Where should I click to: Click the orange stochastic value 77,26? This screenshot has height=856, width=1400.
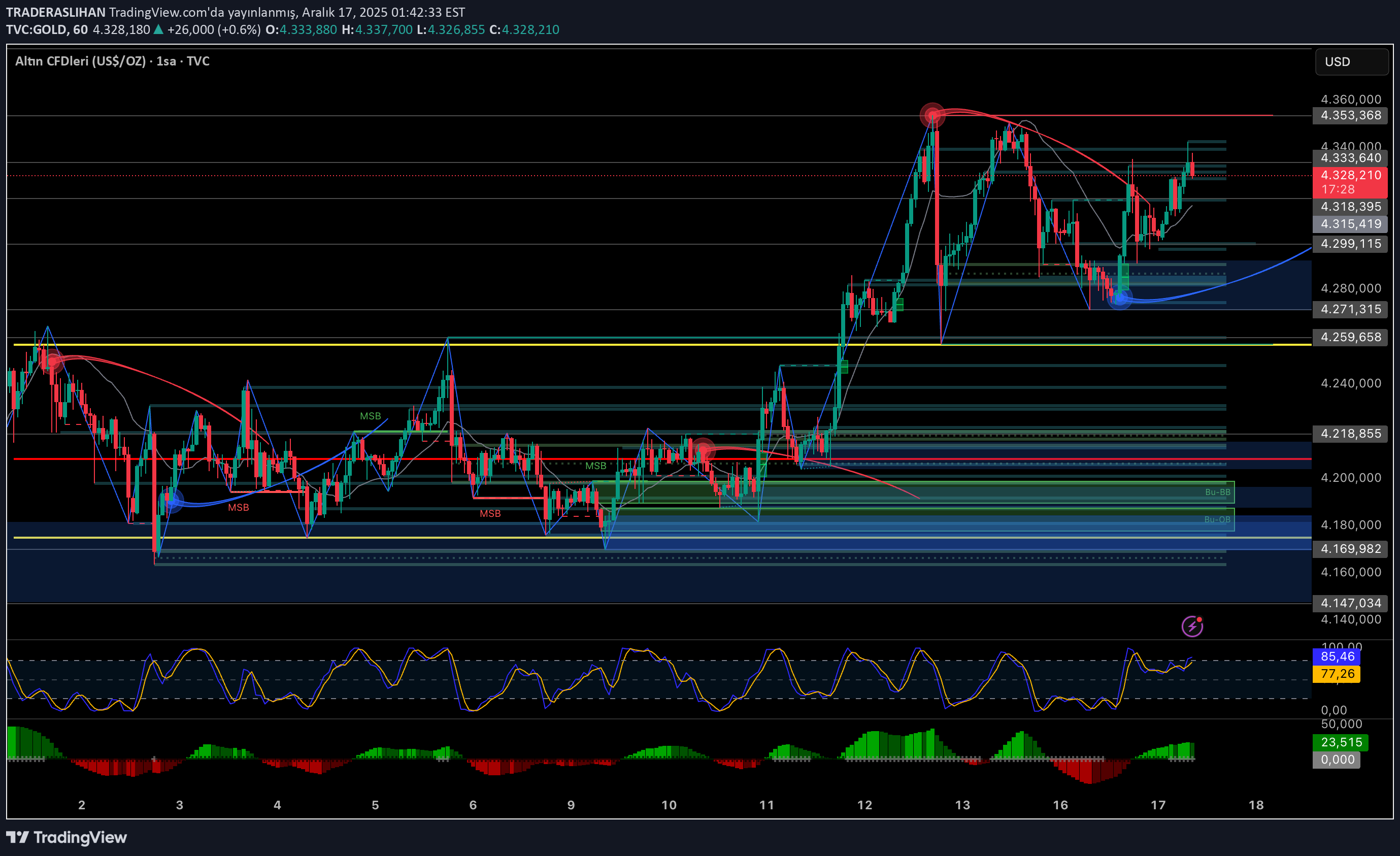tap(1337, 674)
